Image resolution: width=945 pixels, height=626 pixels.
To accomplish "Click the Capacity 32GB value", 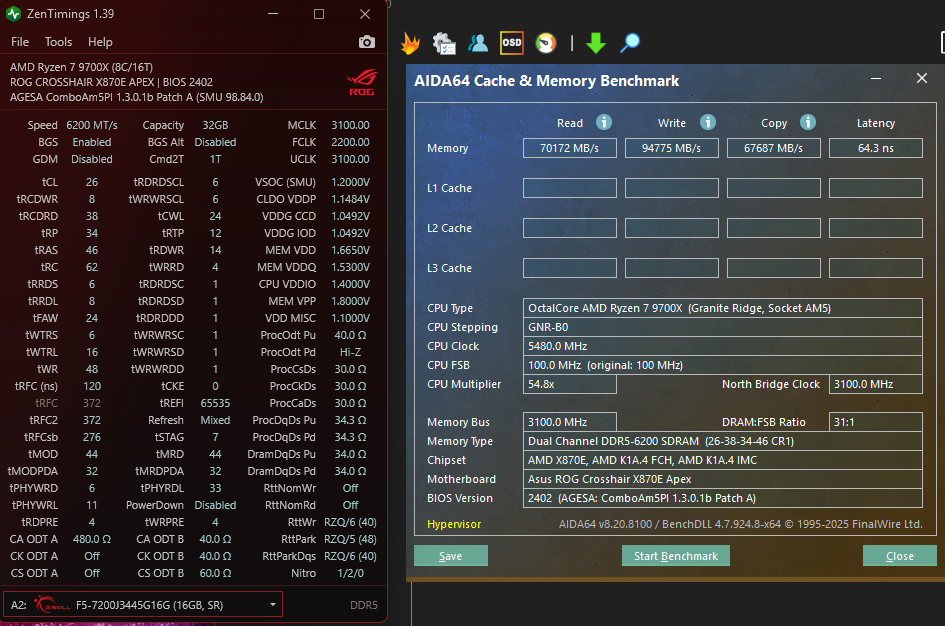I will tap(215, 125).
